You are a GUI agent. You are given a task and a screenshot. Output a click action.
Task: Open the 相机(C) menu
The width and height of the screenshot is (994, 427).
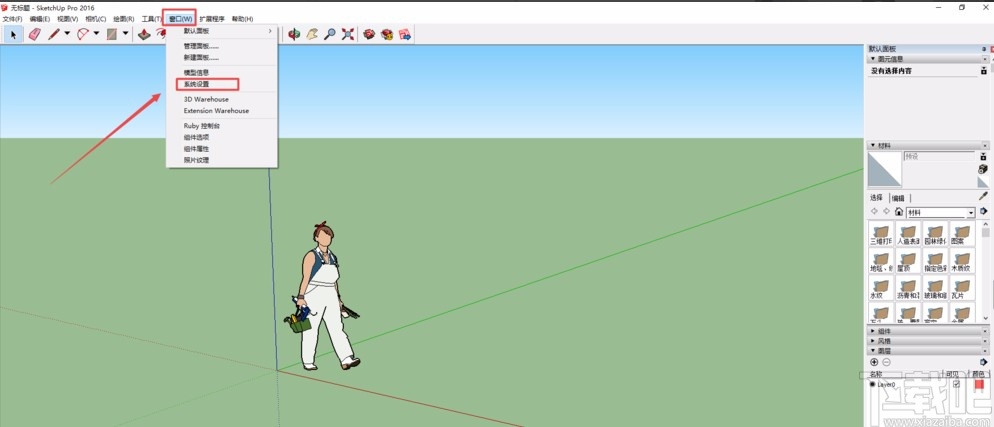tap(96, 19)
